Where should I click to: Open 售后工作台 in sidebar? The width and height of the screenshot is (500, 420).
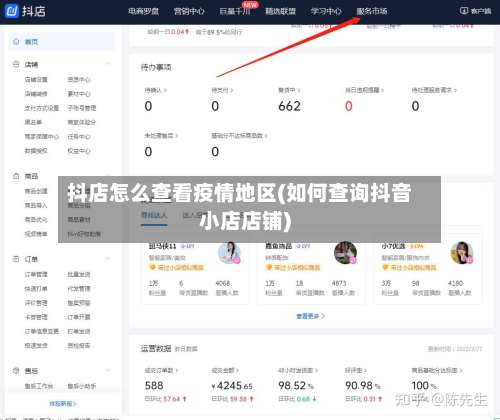39,386
